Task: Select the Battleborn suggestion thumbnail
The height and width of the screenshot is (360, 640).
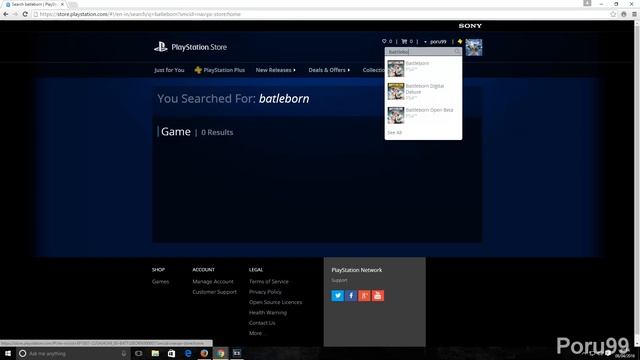Action: click(x=396, y=69)
